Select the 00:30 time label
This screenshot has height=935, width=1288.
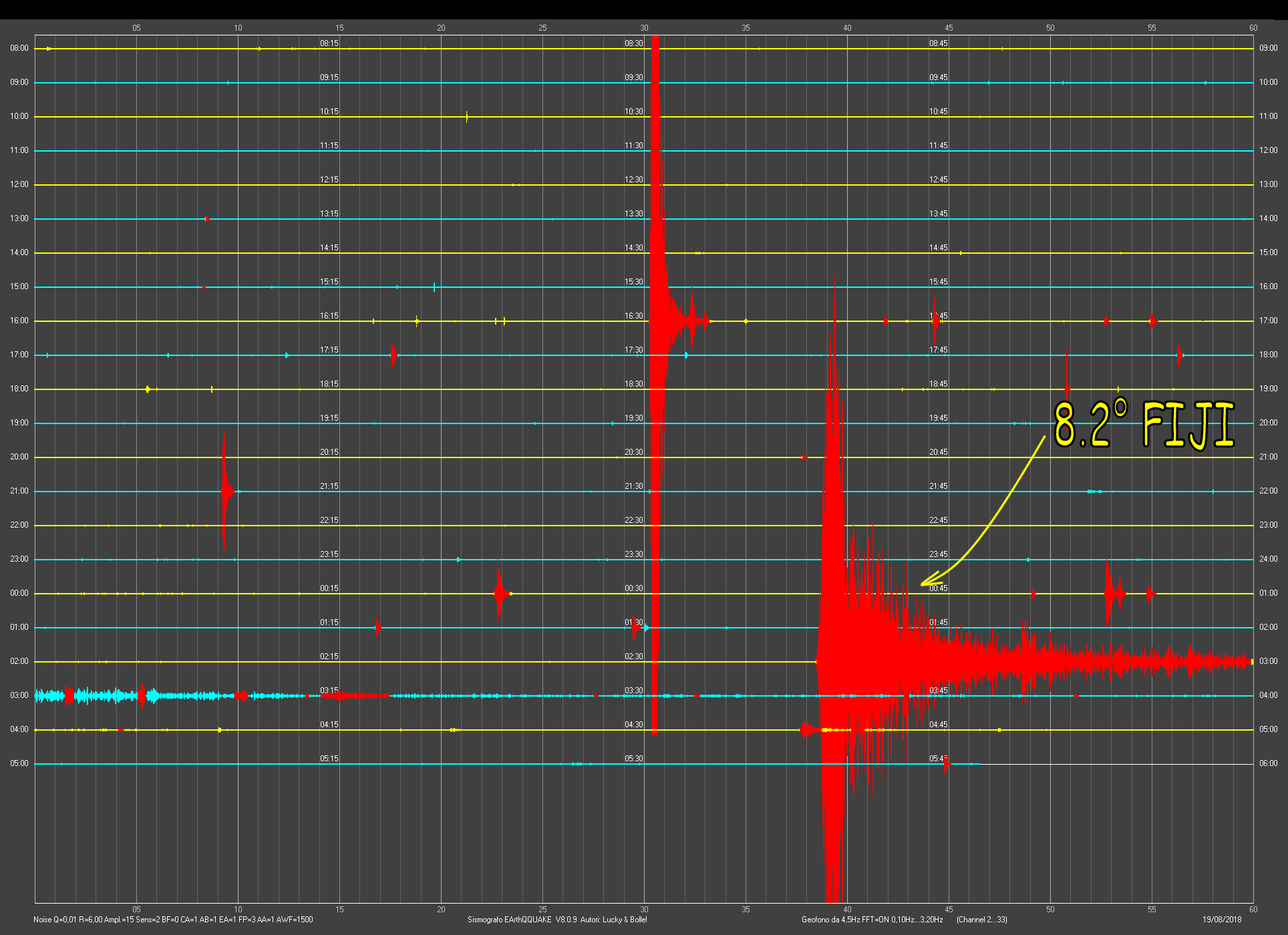[634, 588]
